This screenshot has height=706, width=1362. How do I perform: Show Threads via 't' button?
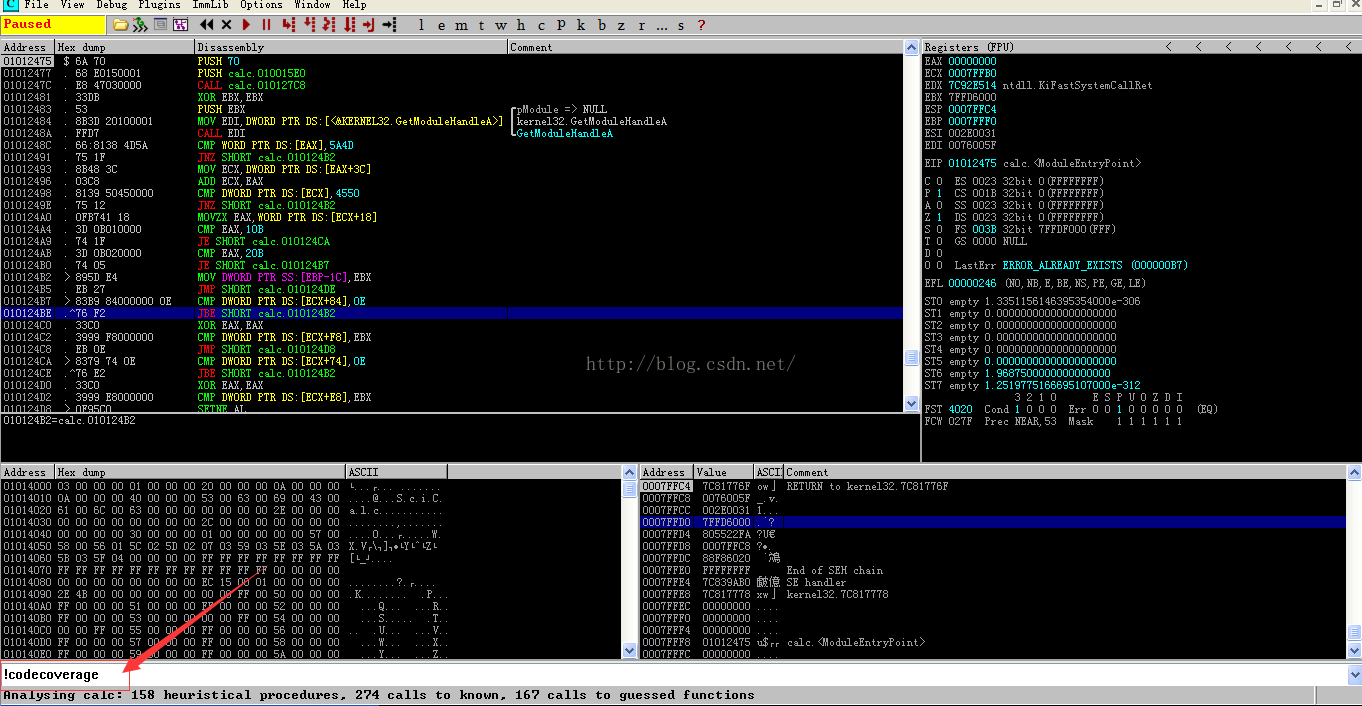pos(480,25)
